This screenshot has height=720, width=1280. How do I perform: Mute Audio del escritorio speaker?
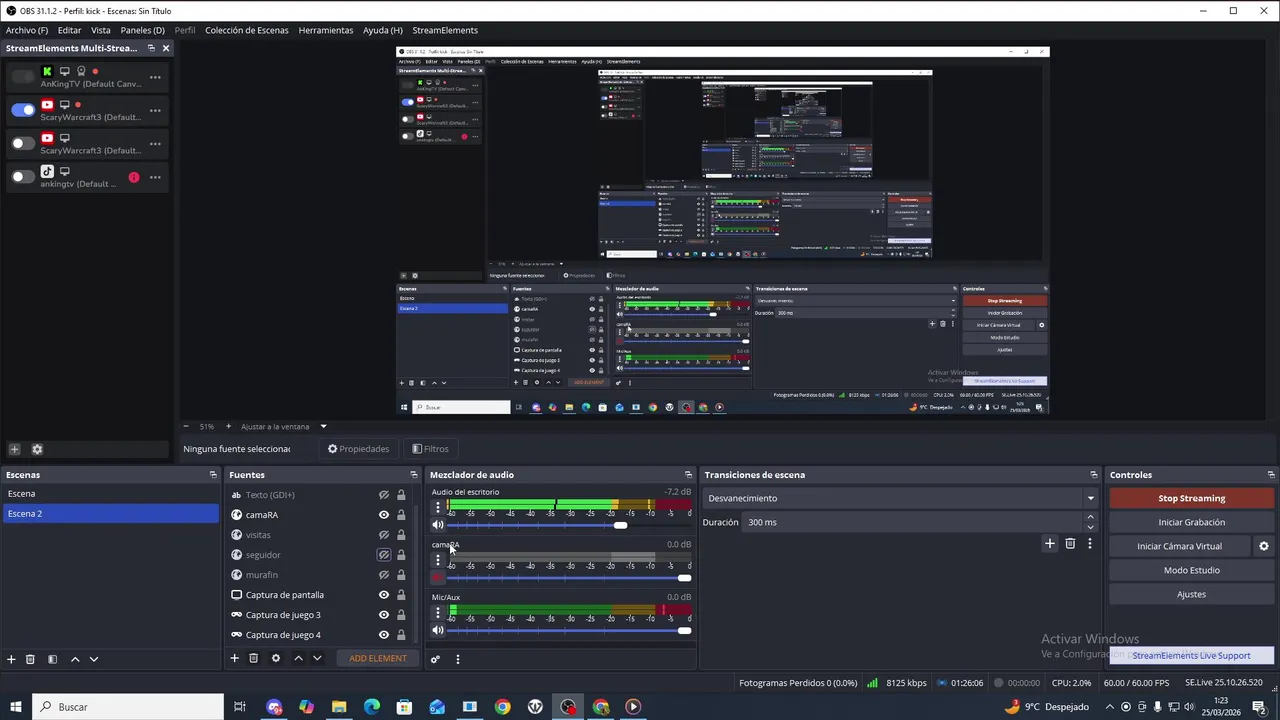pyautogui.click(x=438, y=525)
